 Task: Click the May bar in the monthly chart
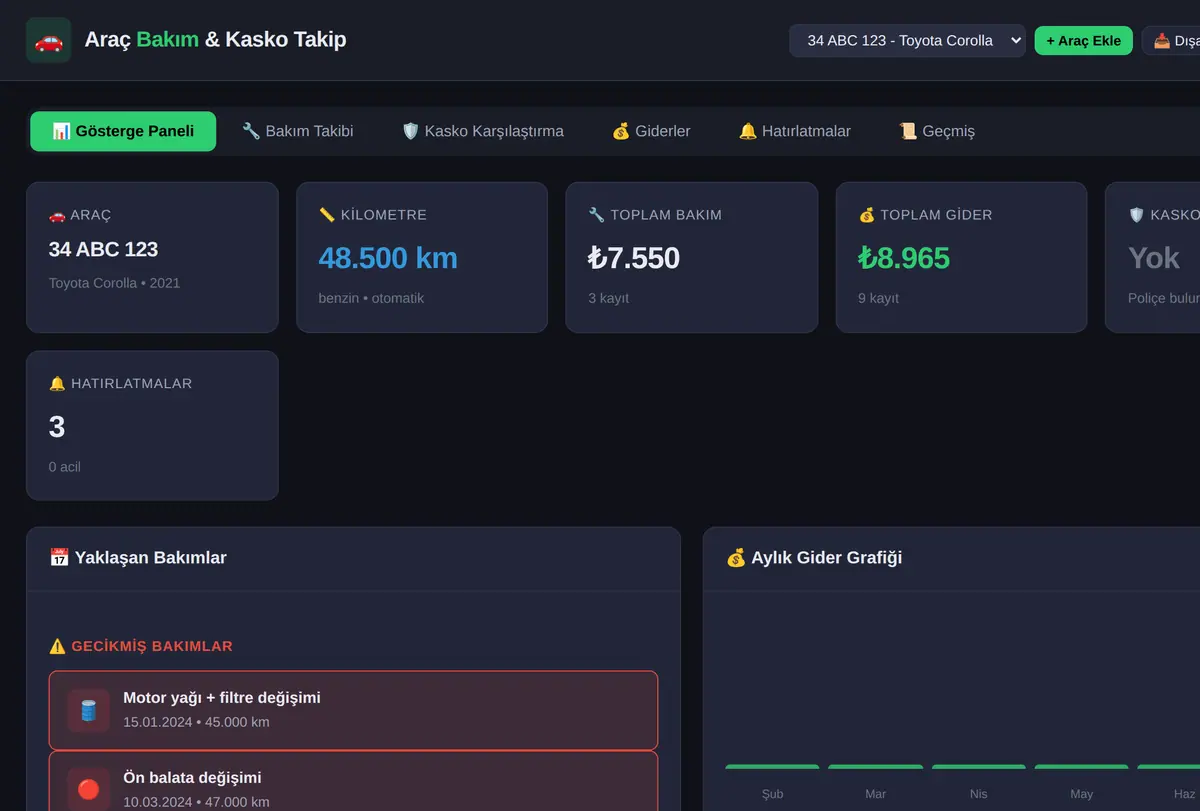pos(1082,767)
